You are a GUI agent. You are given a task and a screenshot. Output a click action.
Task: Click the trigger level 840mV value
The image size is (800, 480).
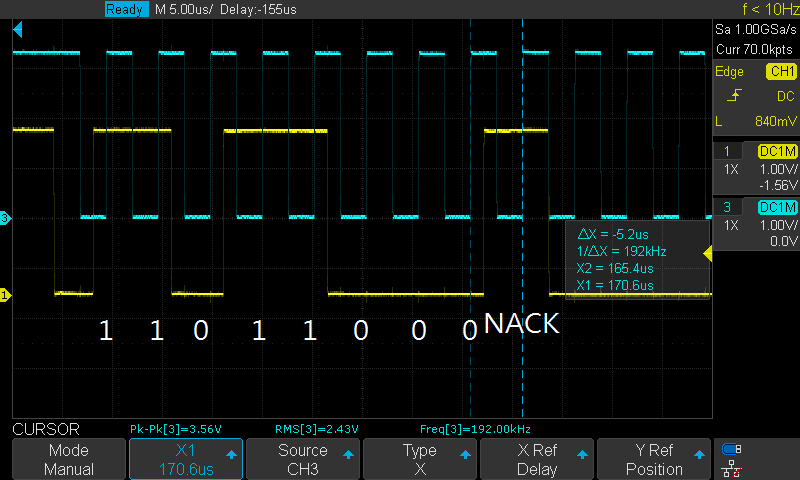pyautogui.click(x=776, y=121)
